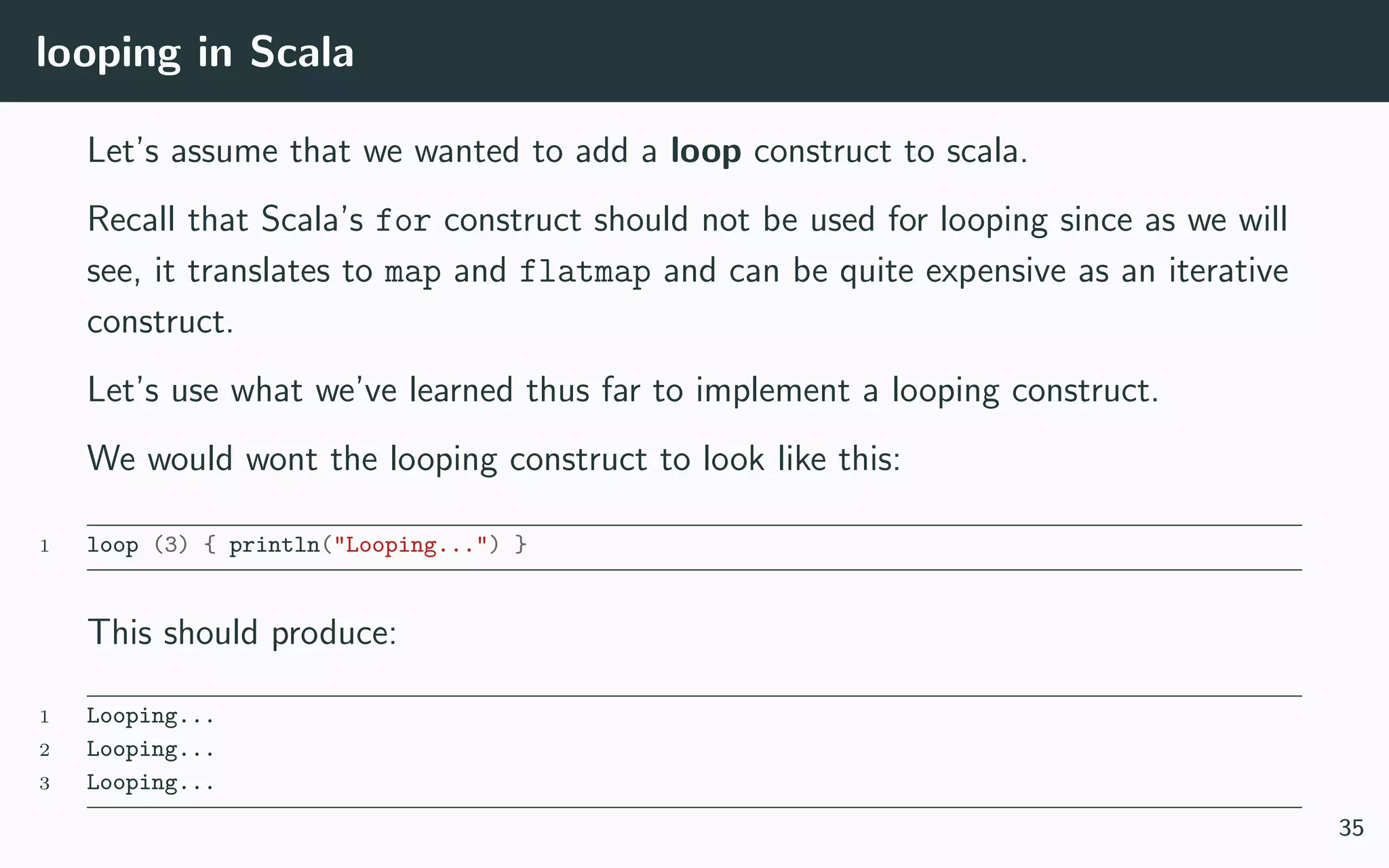Click the closing brace in the code line
This screenshot has height=868, width=1389.
(x=520, y=545)
